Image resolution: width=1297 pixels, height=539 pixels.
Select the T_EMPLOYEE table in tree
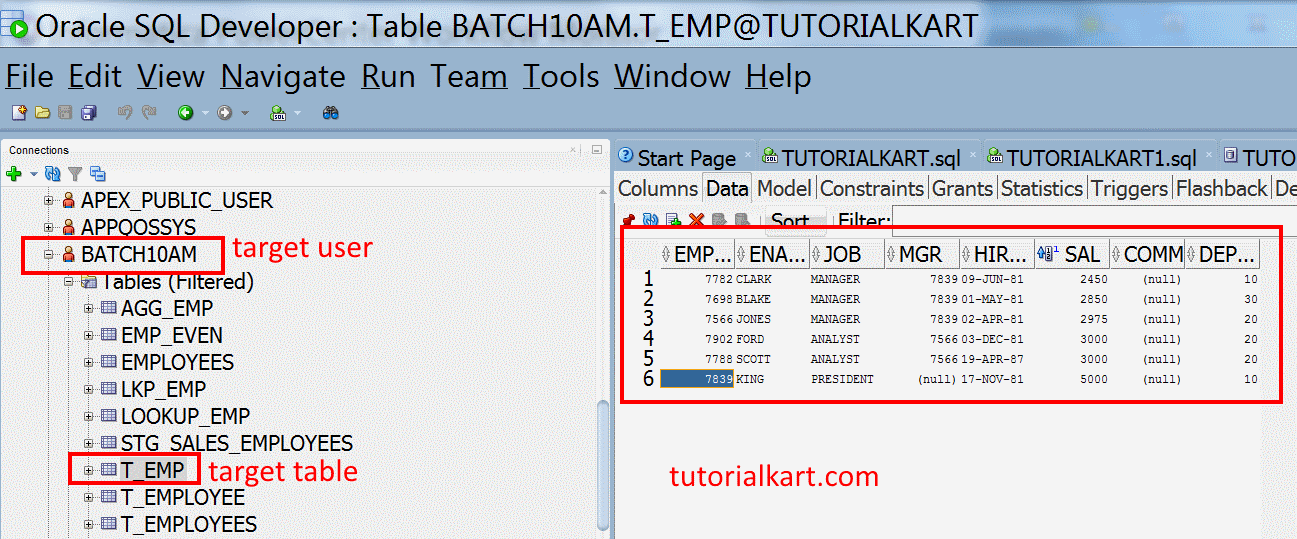click(182, 497)
